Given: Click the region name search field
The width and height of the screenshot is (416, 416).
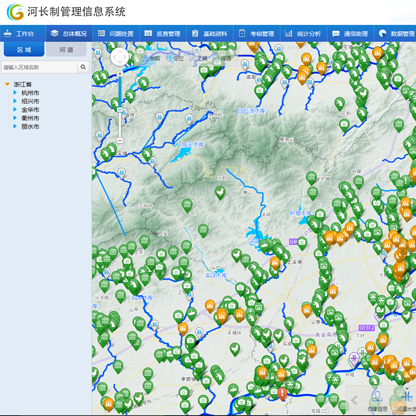Looking at the screenshot, I should pyautogui.click(x=39, y=67).
